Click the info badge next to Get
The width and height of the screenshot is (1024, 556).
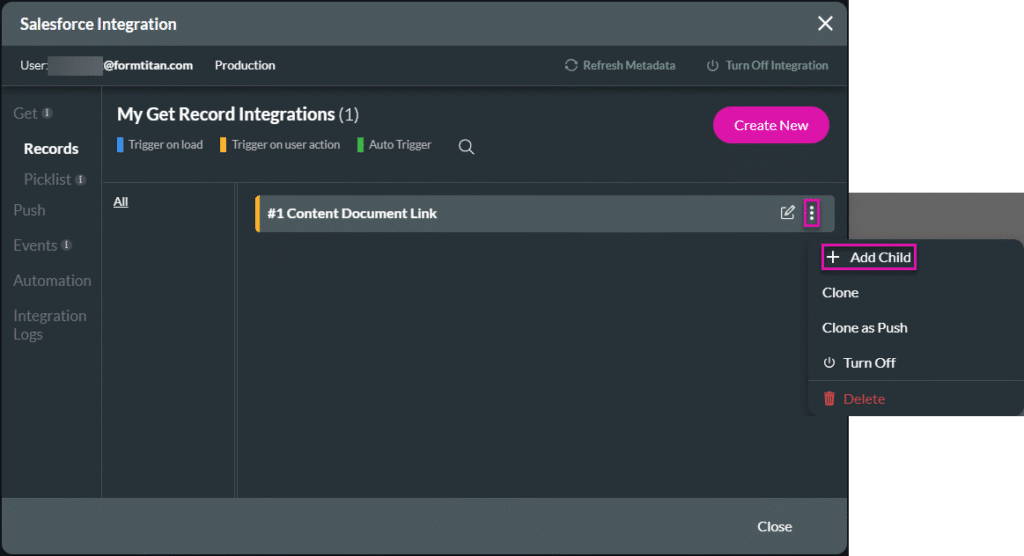click(47, 113)
